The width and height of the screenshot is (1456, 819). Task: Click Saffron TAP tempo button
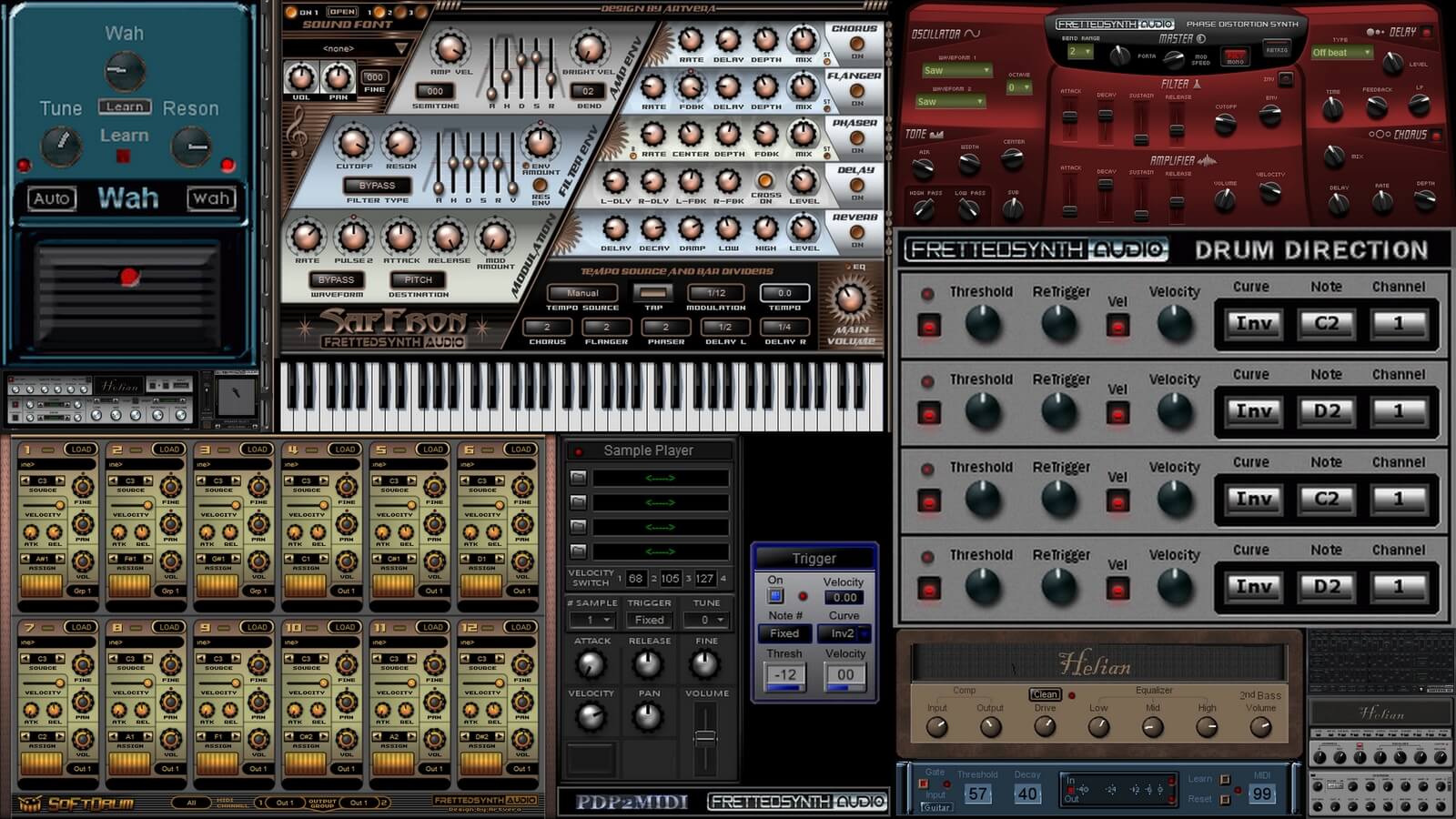[x=653, y=293]
